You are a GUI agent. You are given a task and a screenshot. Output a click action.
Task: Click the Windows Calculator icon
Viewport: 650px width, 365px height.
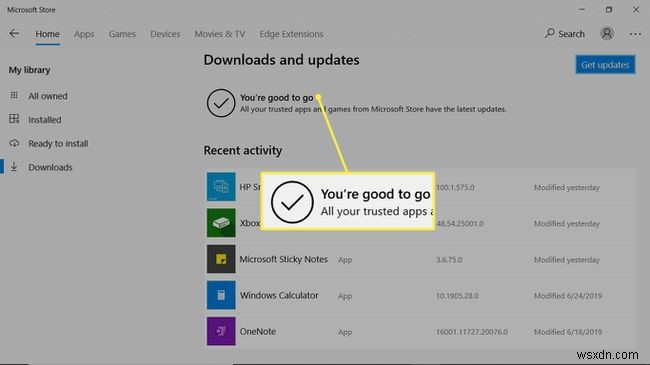(x=221, y=295)
